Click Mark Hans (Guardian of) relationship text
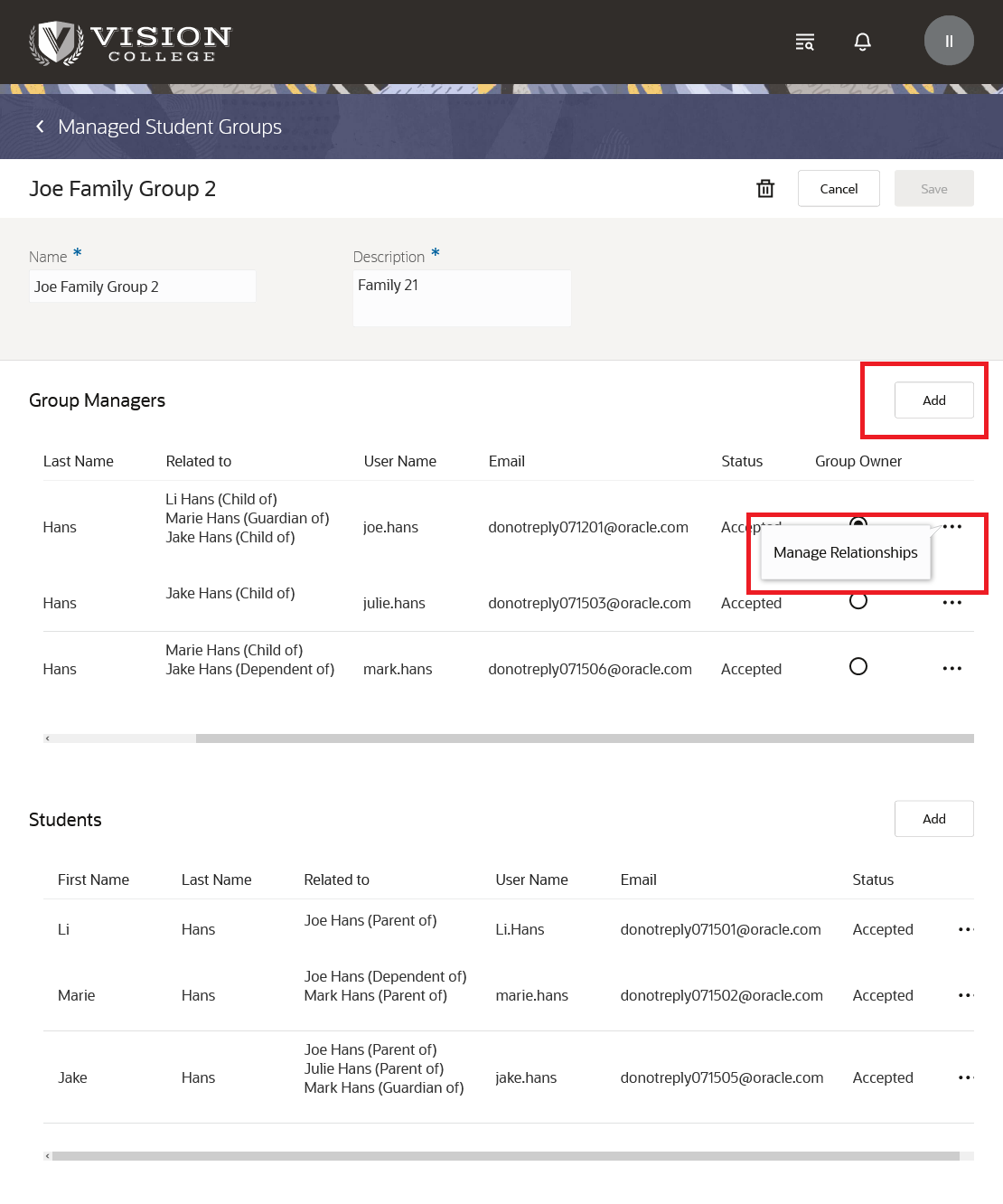1003x1204 pixels. 384,1087
